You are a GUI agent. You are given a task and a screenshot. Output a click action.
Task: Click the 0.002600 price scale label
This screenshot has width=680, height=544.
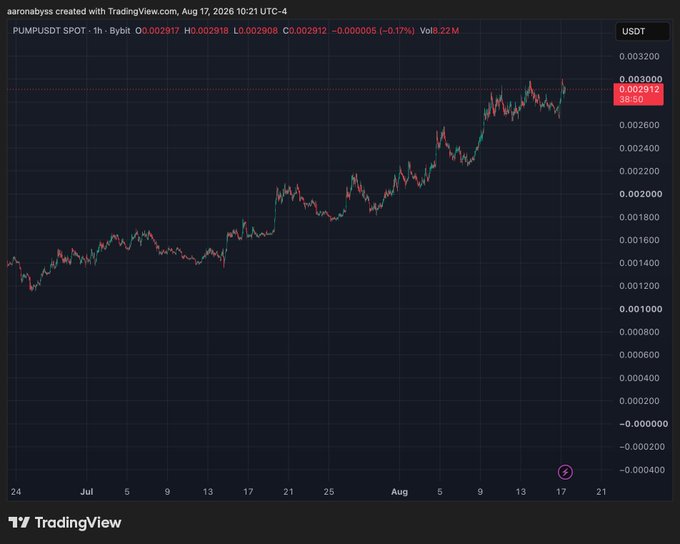coord(639,125)
